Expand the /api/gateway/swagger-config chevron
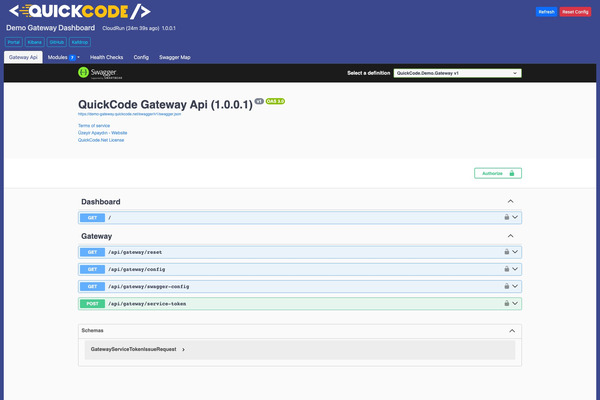 pos(515,286)
